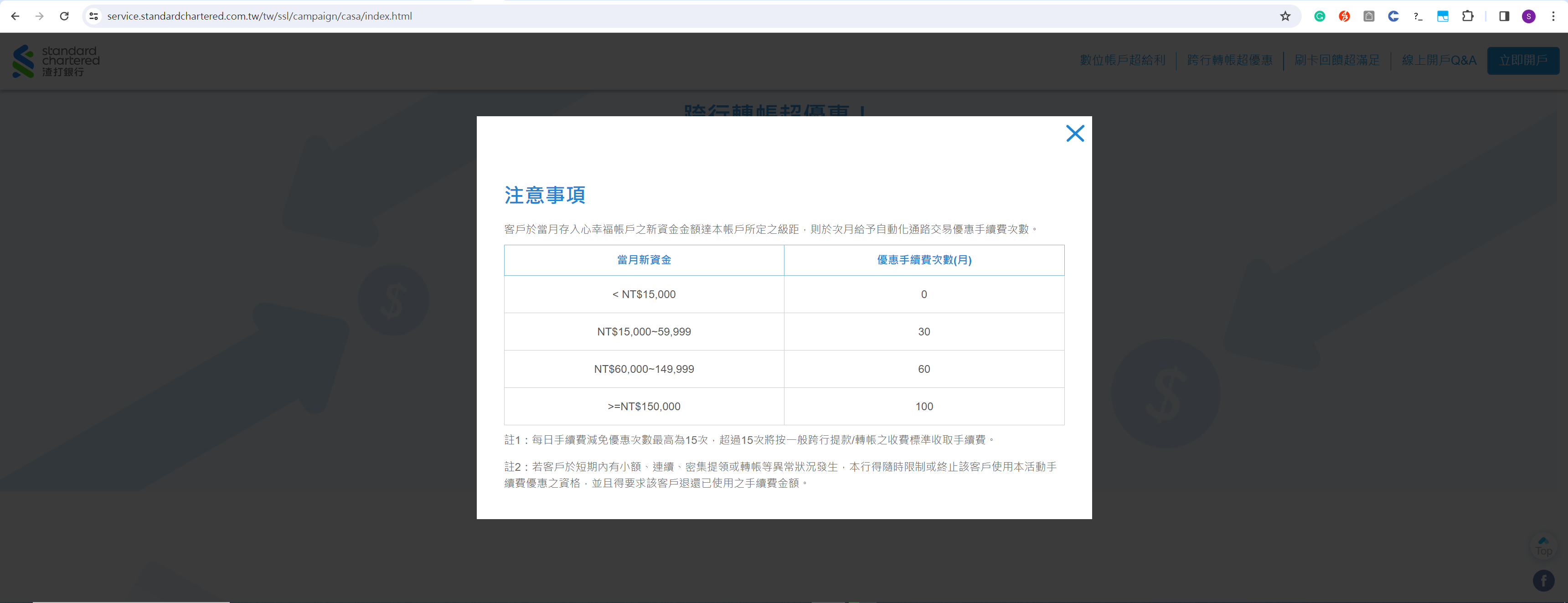The height and width of the screenshot is (603, 1568).
Task: Click the 注意事項 heading
Action: 545,195
